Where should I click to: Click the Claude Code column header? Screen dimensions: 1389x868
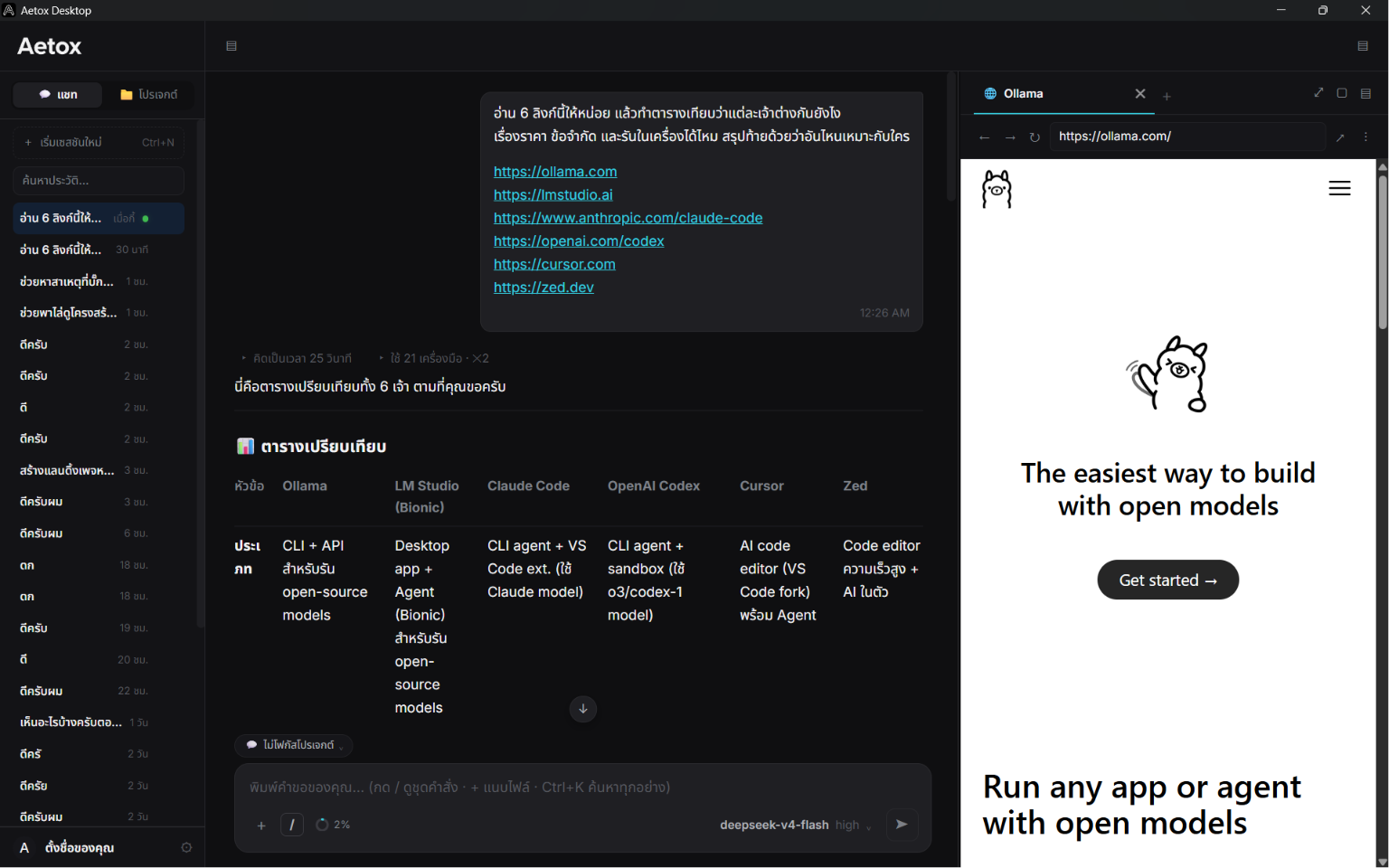click(528, 486)
